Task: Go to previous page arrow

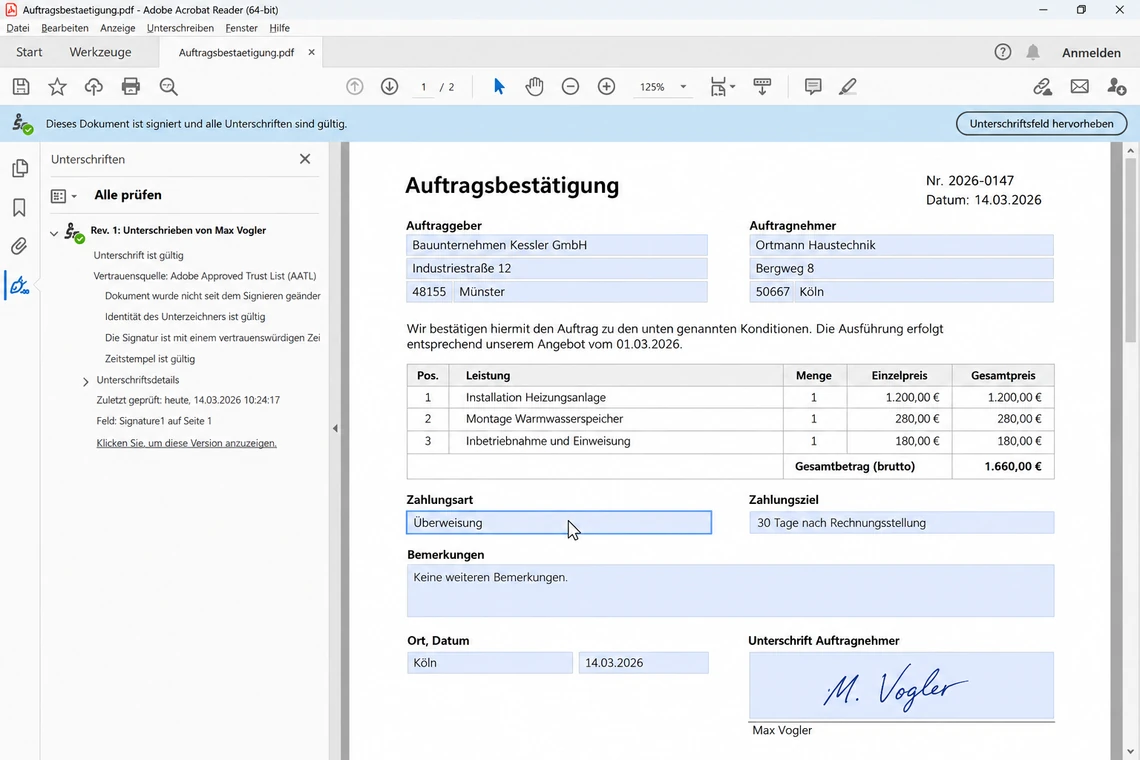Action: [355, 87]
